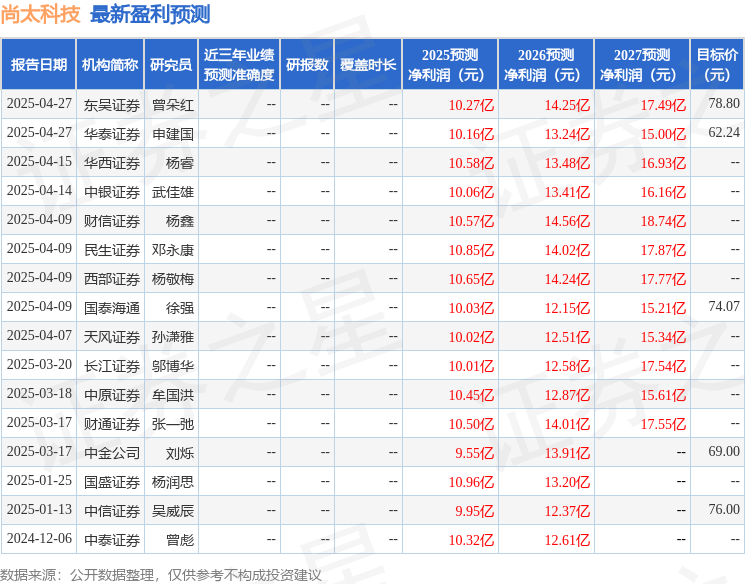Click the date 2025-04-15
Viewport: 745px width, 584px height.
39,161
